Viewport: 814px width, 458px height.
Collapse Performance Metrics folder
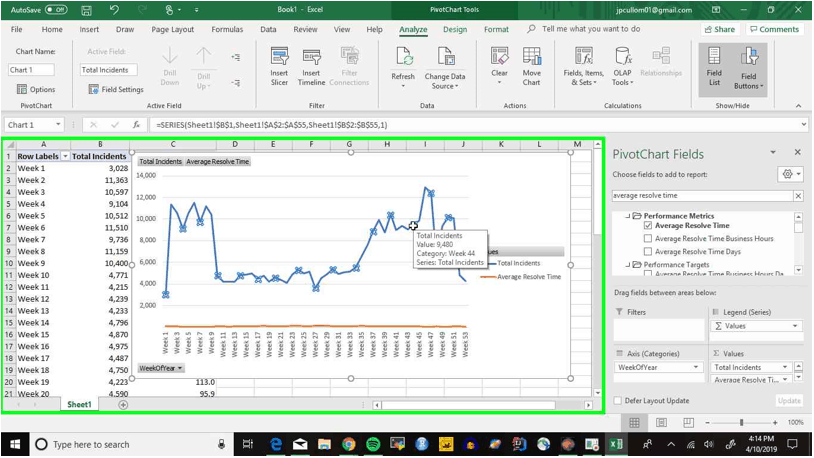coord(628,216)
